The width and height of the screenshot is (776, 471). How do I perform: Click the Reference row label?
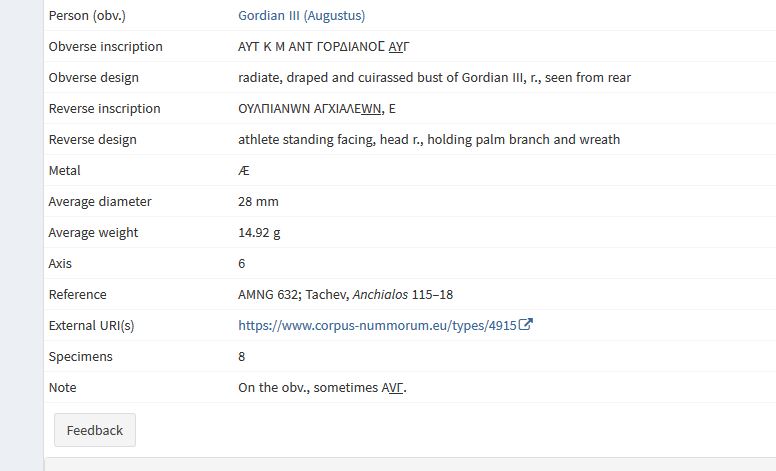pos(77,295)
